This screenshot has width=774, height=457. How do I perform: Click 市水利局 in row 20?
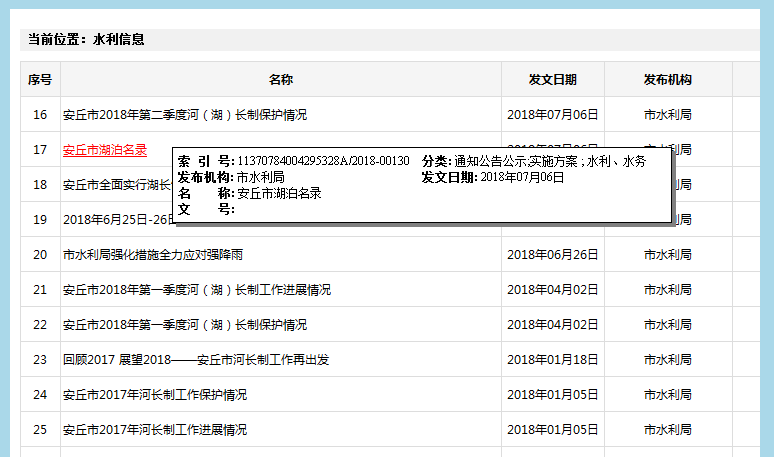pyautogui.click(x=668, y=255)
